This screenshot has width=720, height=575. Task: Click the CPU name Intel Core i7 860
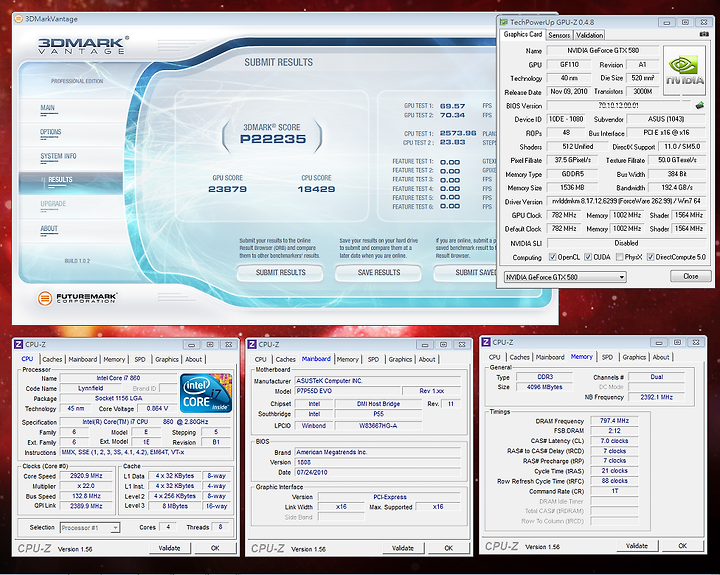point(118,378)
